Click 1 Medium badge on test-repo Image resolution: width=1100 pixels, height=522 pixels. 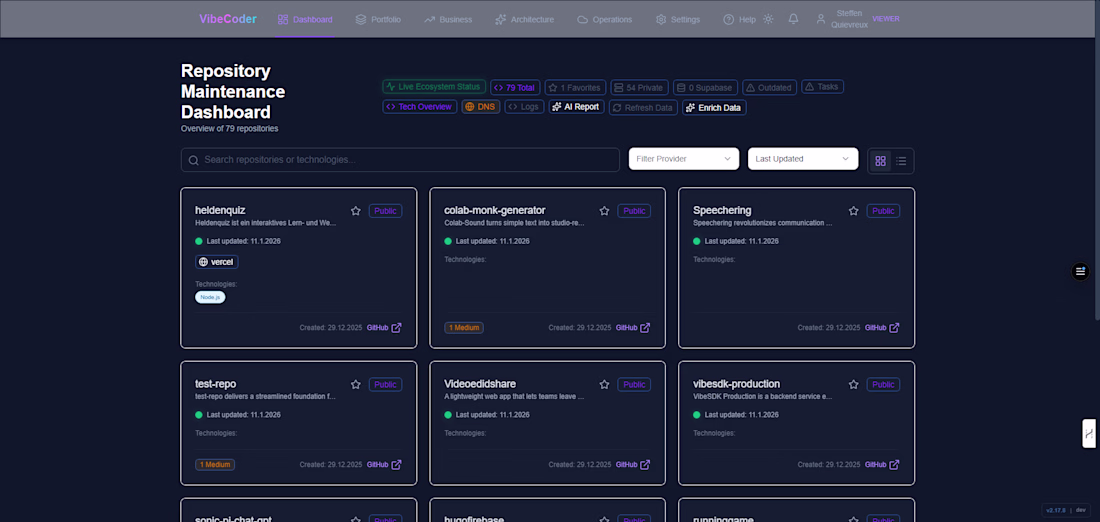(x=215, y=464)
